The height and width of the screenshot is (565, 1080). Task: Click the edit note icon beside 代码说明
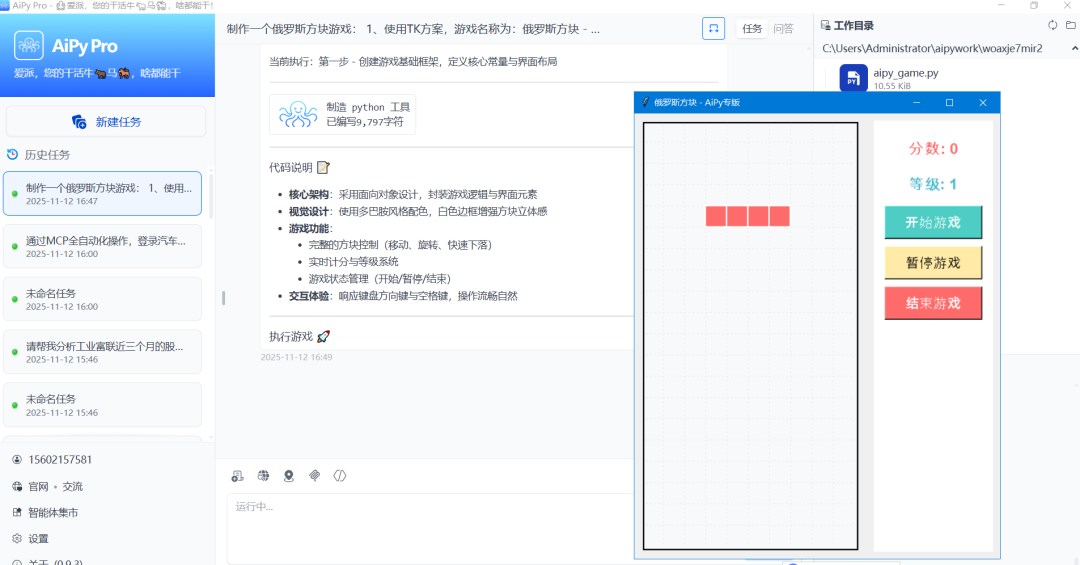pos(323,167)
